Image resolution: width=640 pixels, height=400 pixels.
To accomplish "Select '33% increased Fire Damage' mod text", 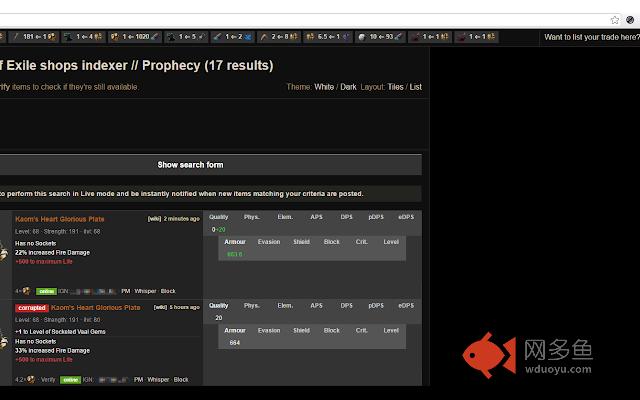I will tap(52, 351).
